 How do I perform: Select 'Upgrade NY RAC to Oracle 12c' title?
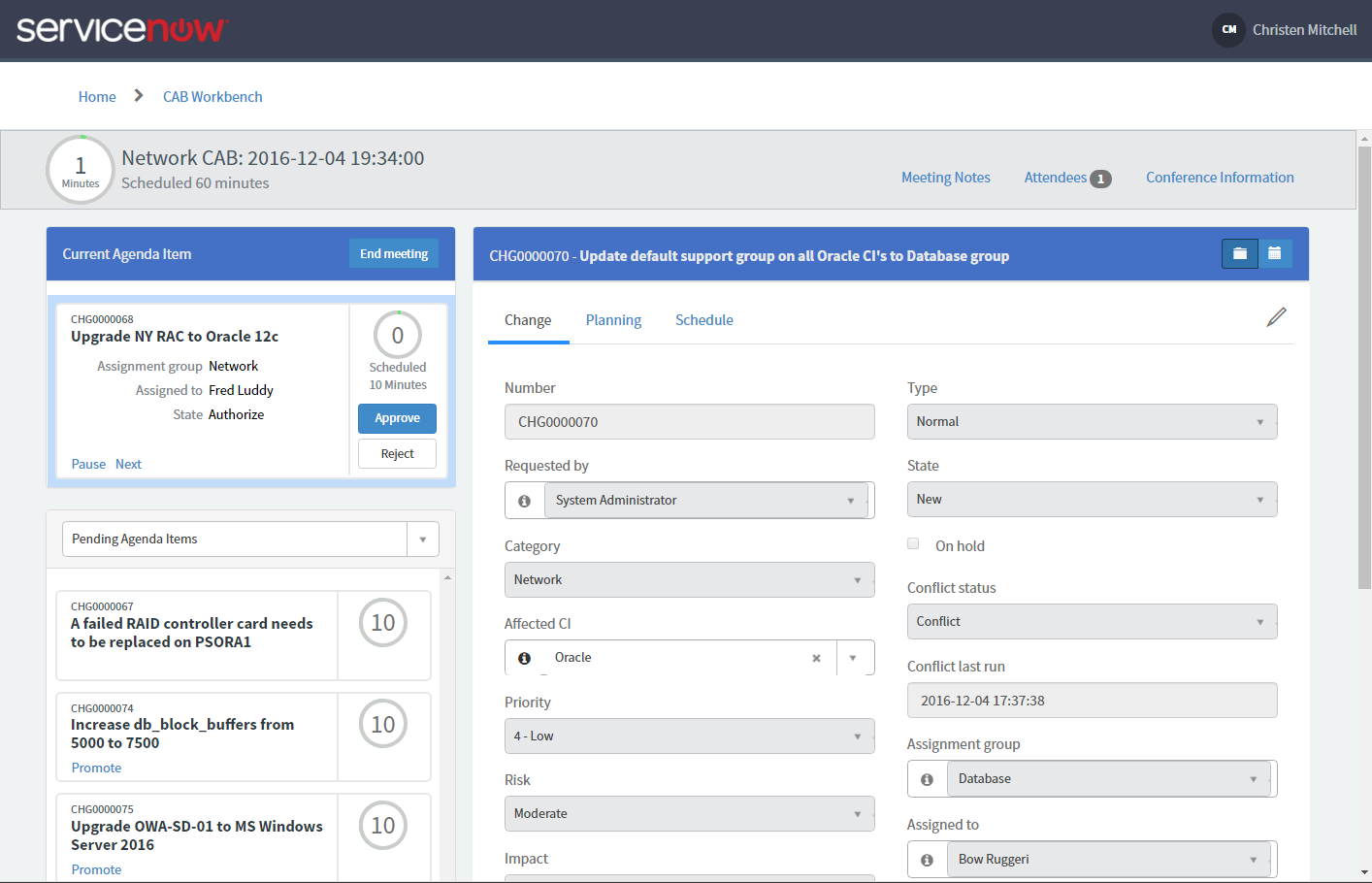[175, 337]
